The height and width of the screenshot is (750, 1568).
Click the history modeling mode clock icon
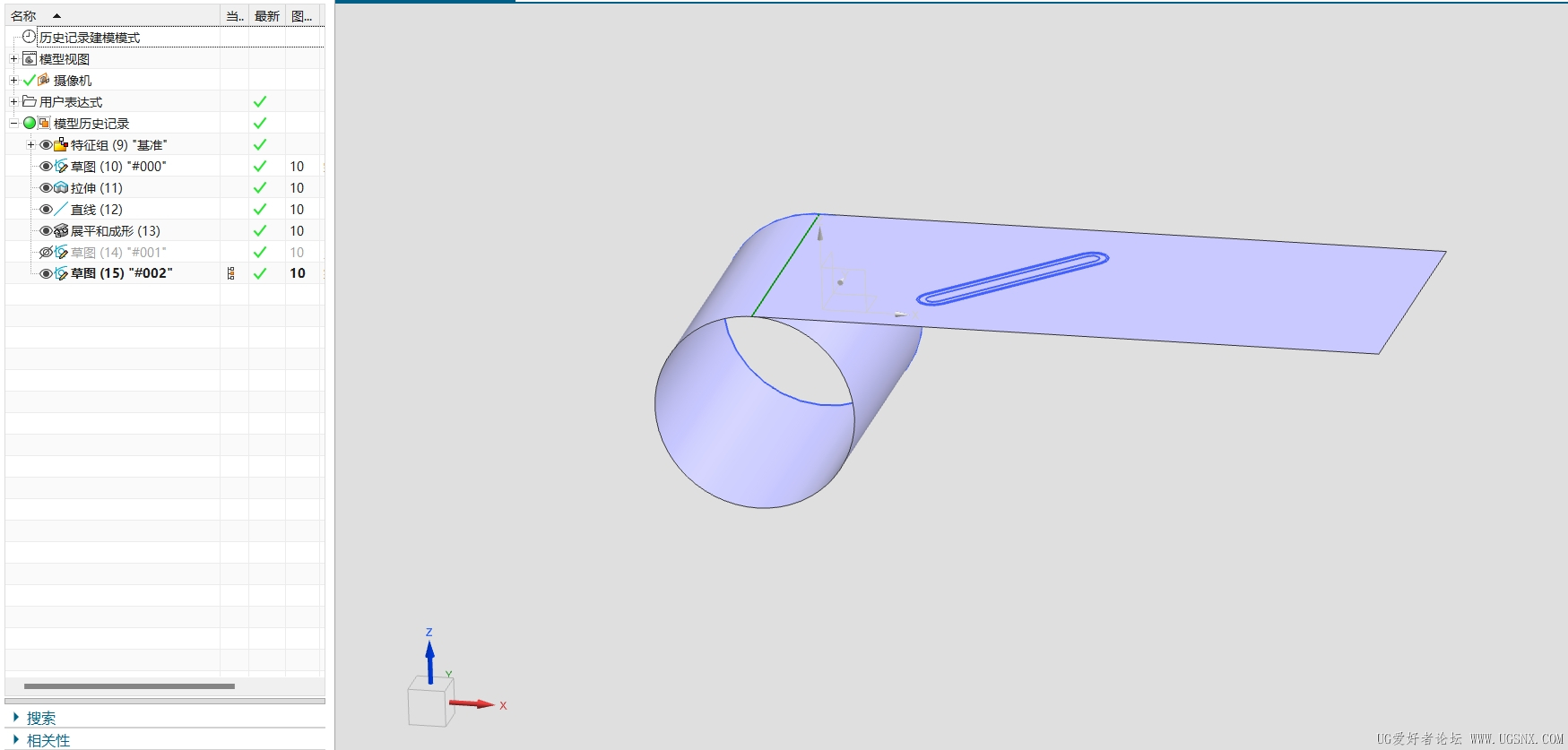click(29, 37)
